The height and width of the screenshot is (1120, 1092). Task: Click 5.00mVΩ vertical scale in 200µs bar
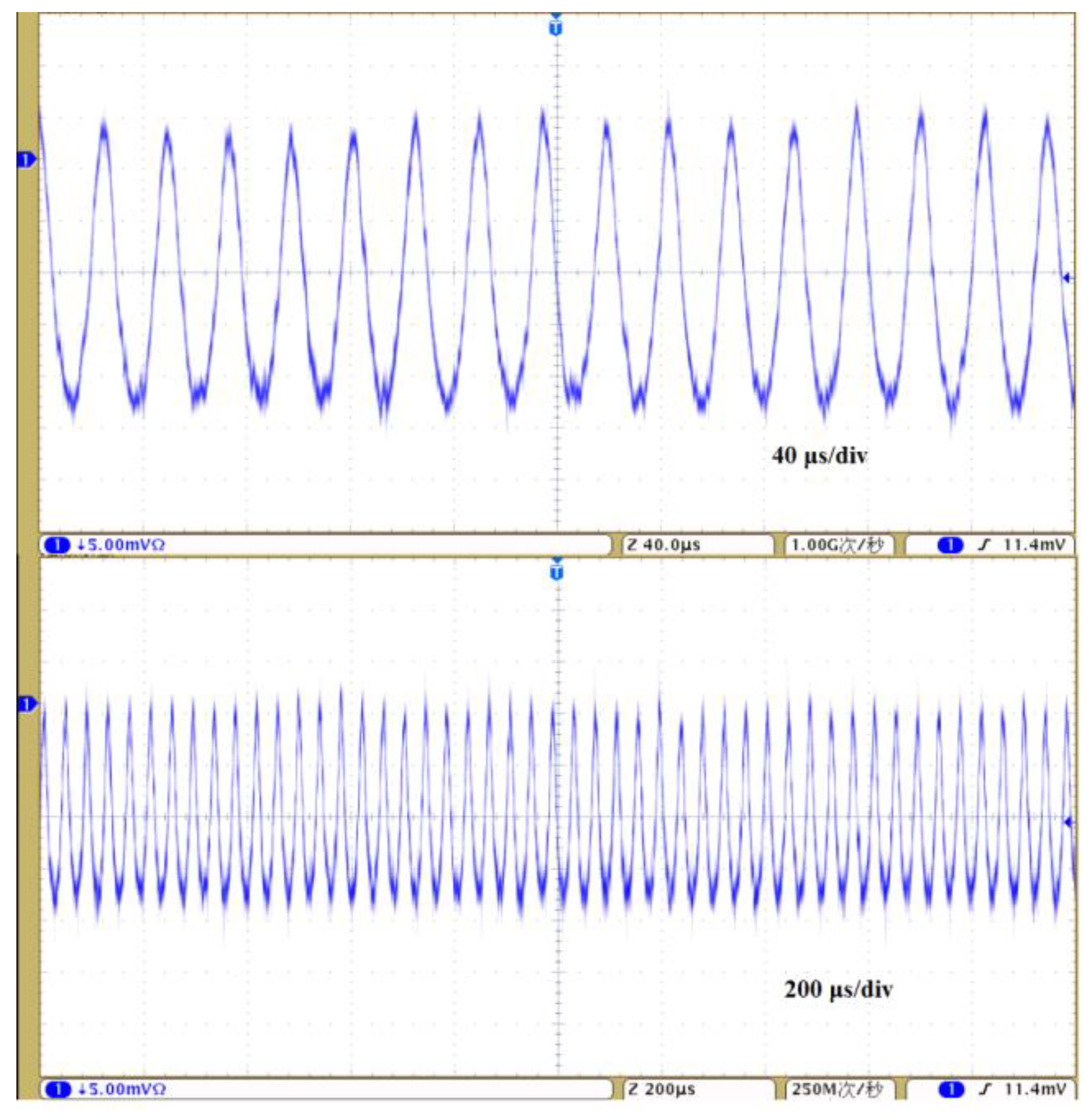[x=126, y=1089]
